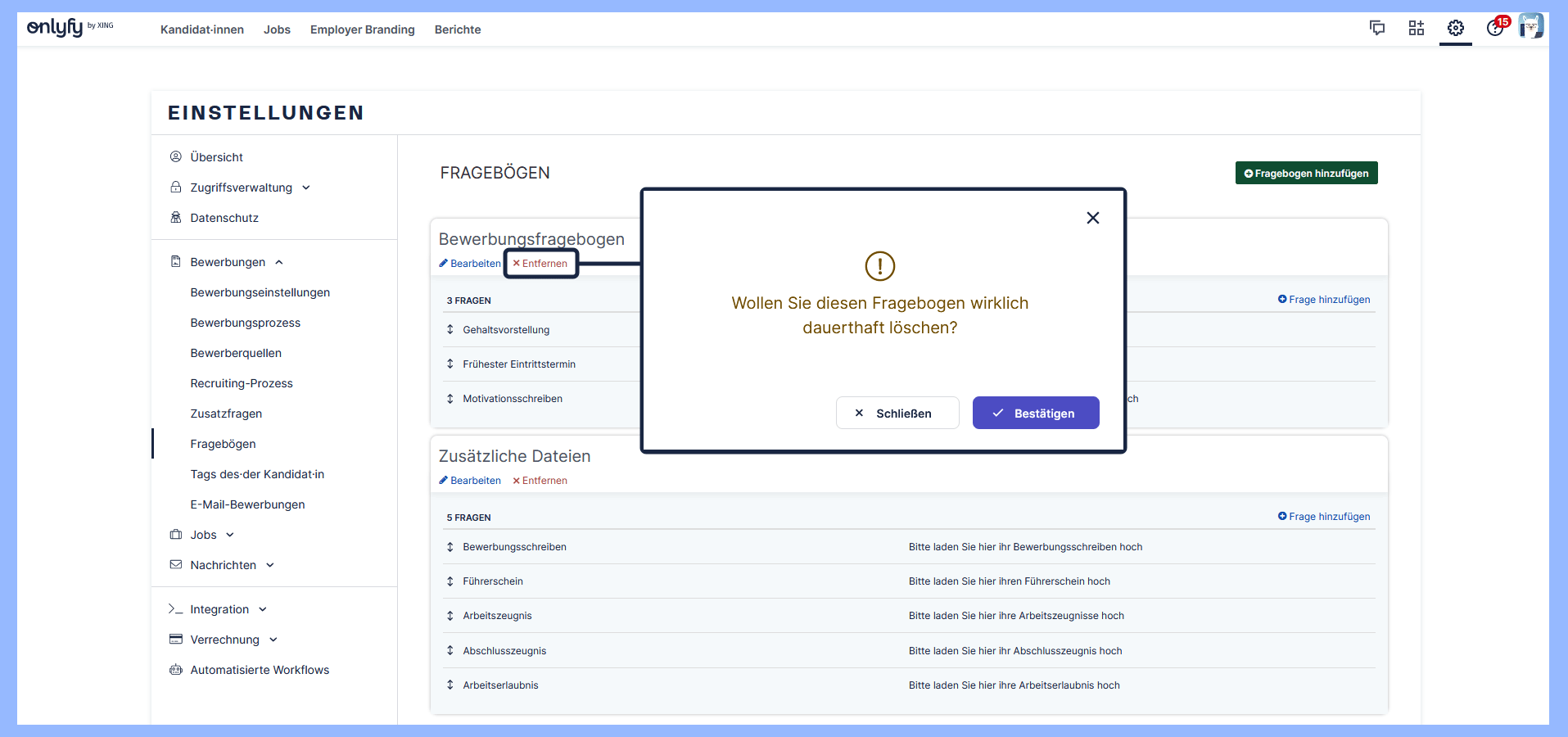Open notifications icon with 15 badge
Viewport: 1568px width, 737px height.
1496,28
